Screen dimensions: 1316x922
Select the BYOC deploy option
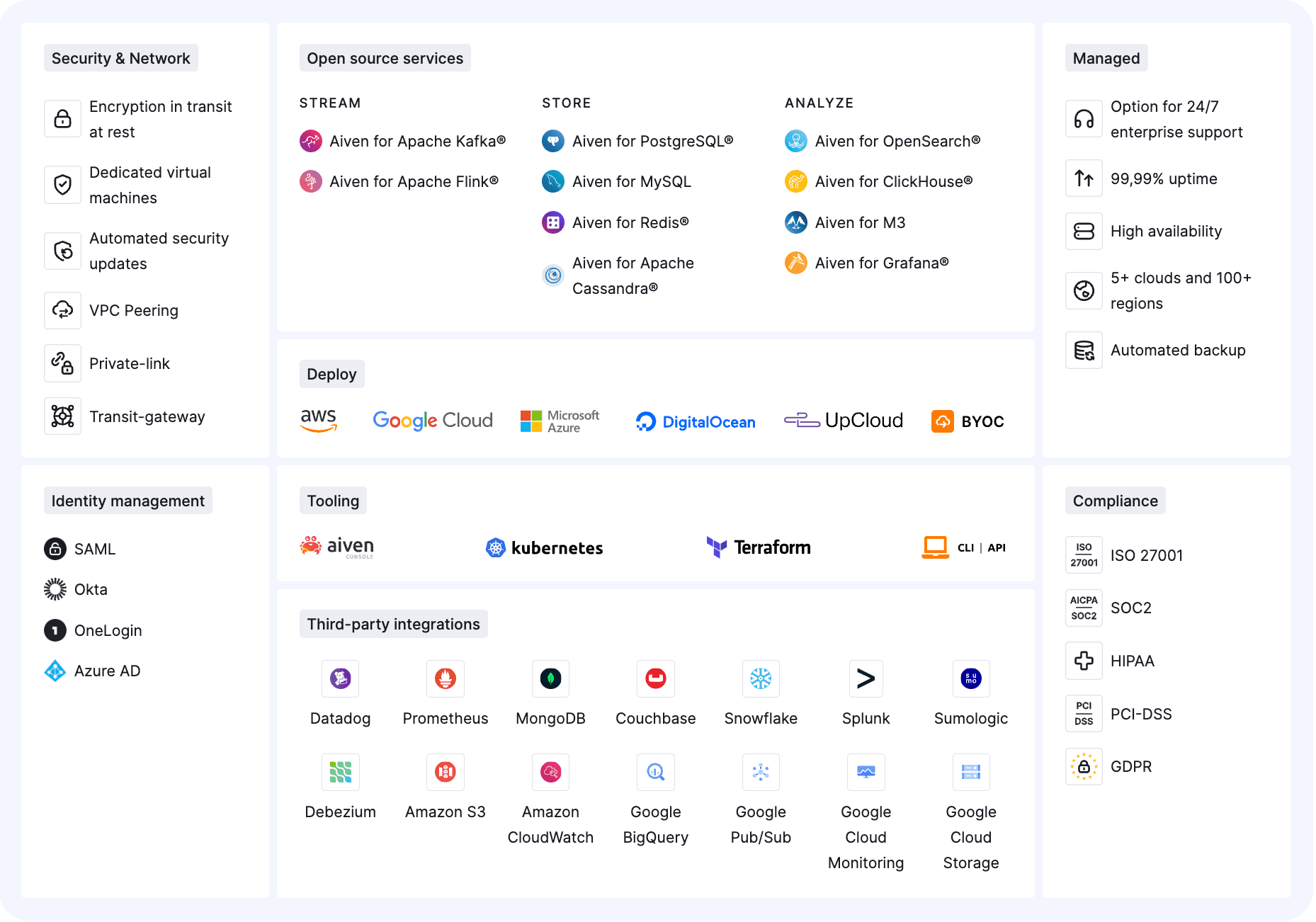coord(968,421)
